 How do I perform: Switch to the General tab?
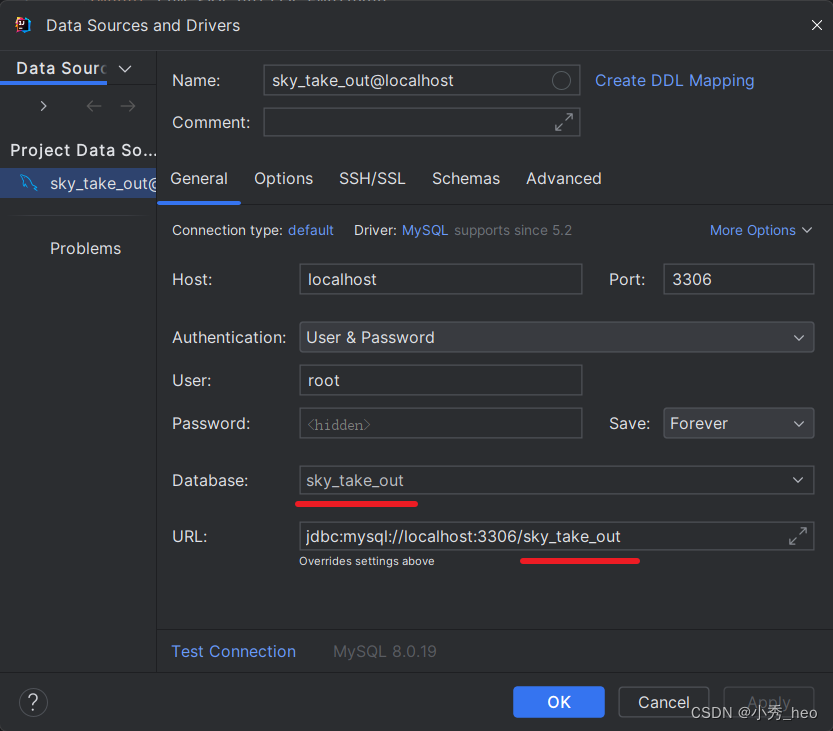199,178
